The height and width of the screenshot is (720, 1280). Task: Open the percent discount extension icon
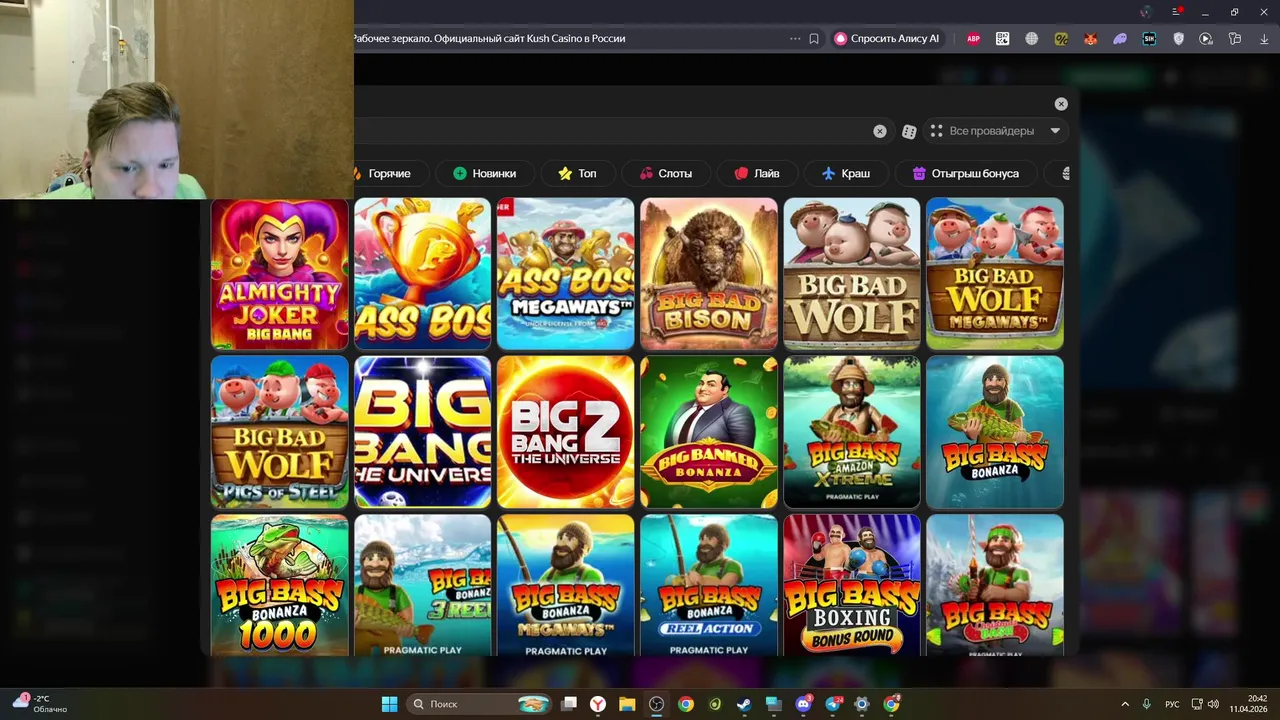tap(1061, 39)
